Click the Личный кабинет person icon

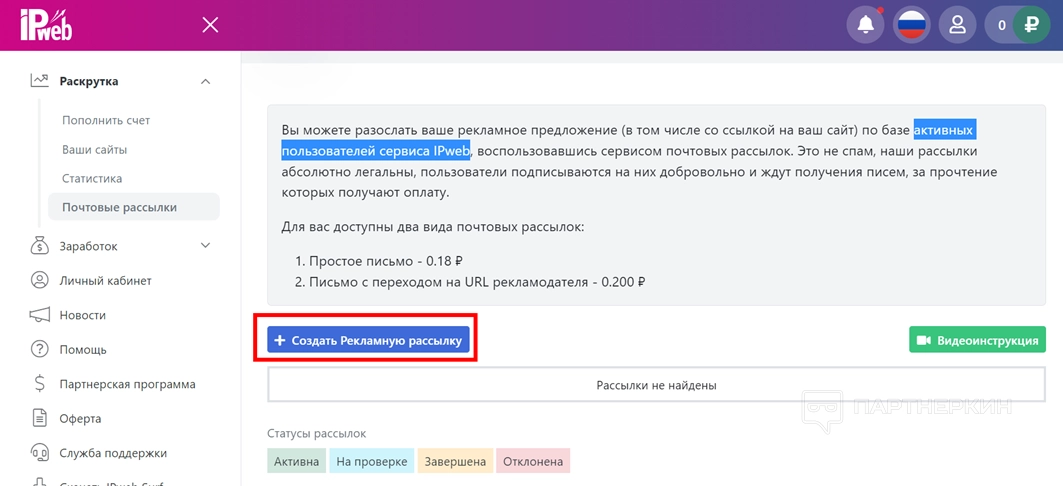click(40, 280)
